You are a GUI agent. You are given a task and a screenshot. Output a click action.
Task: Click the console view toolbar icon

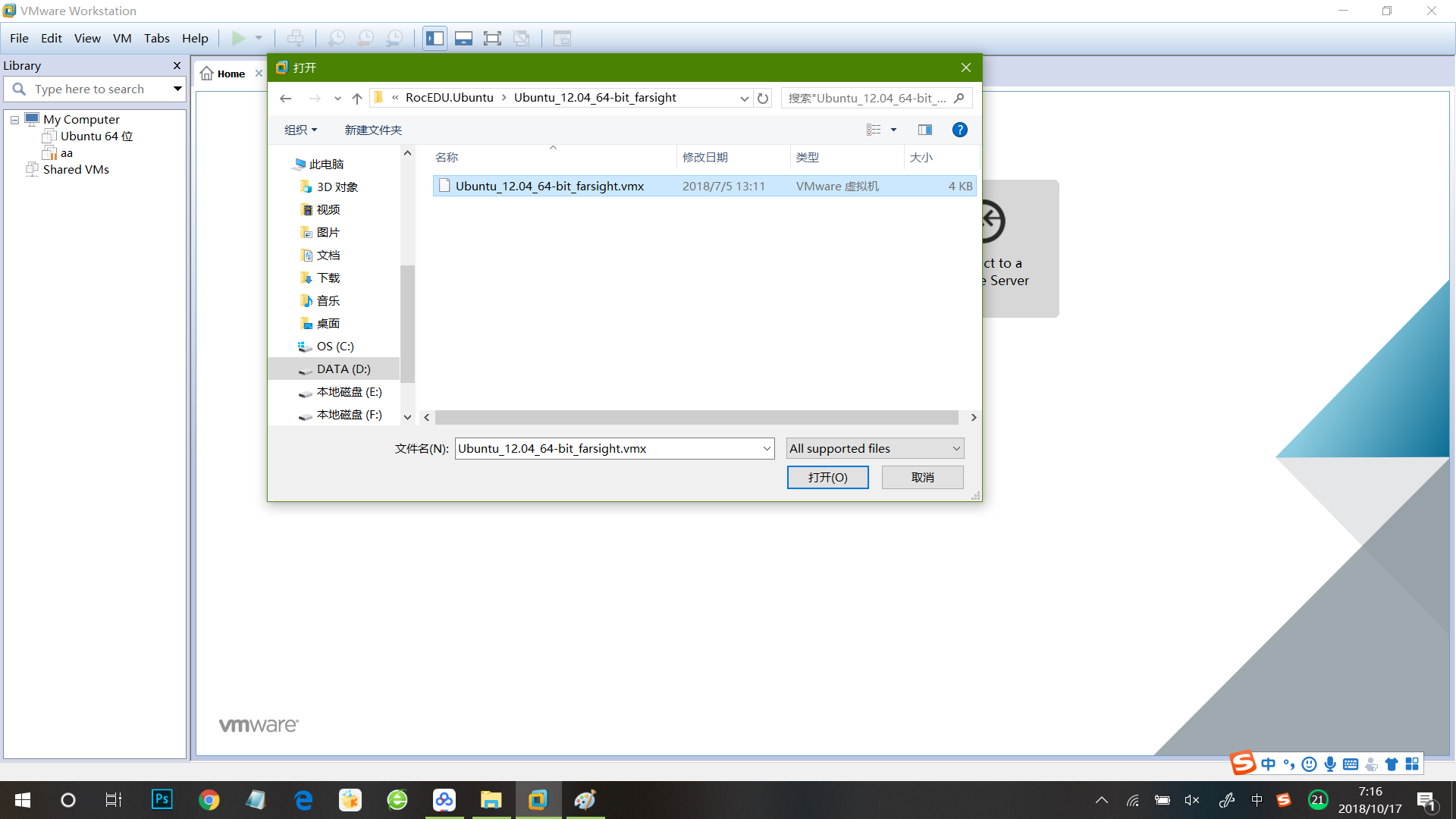(562, 38)
